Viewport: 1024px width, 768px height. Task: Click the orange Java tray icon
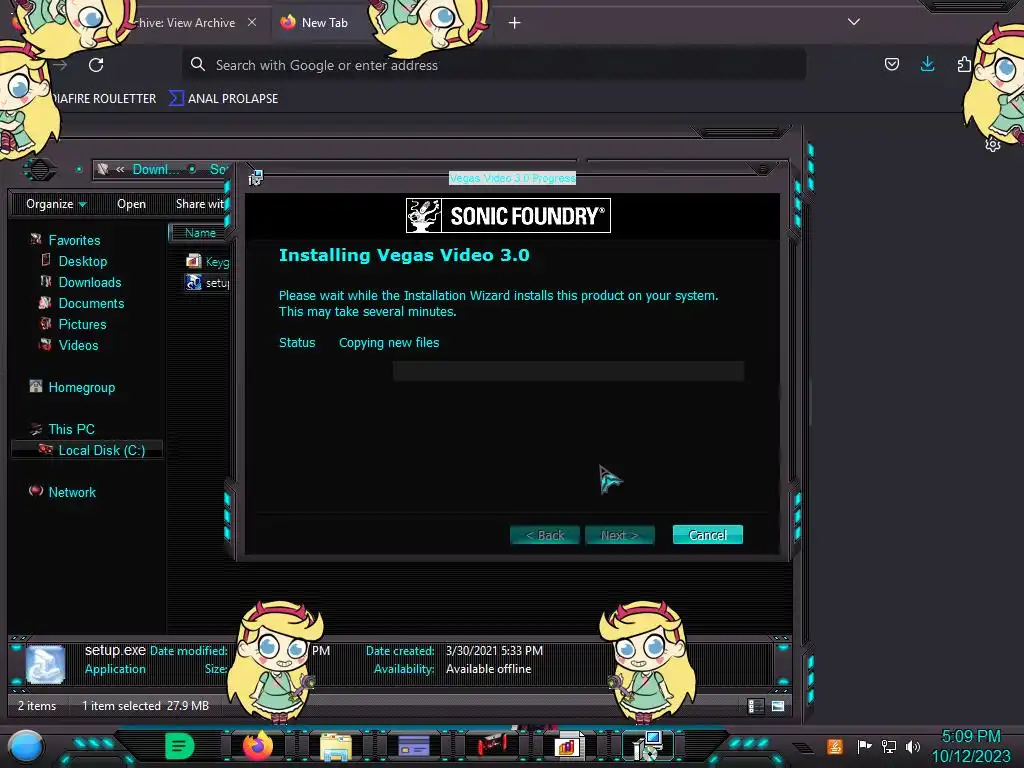[835, 746]
